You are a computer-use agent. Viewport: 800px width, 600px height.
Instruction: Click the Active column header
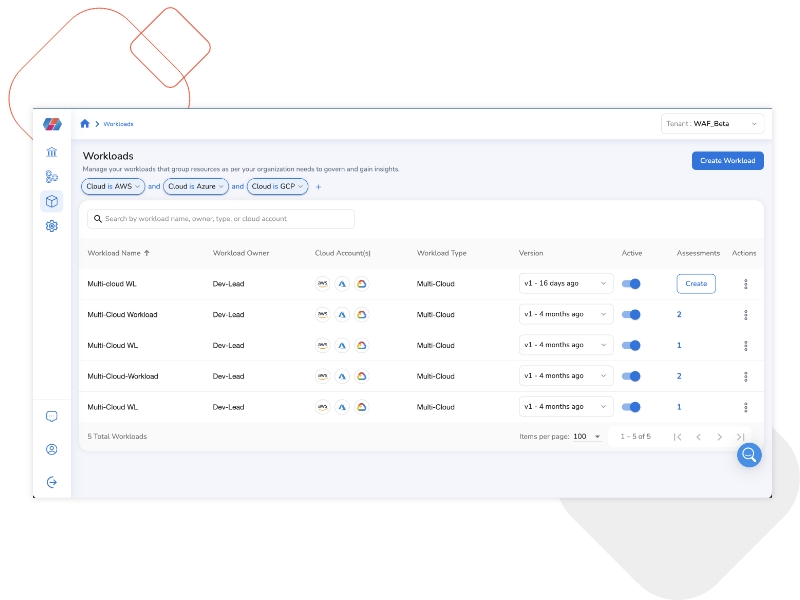pos(632,253)
